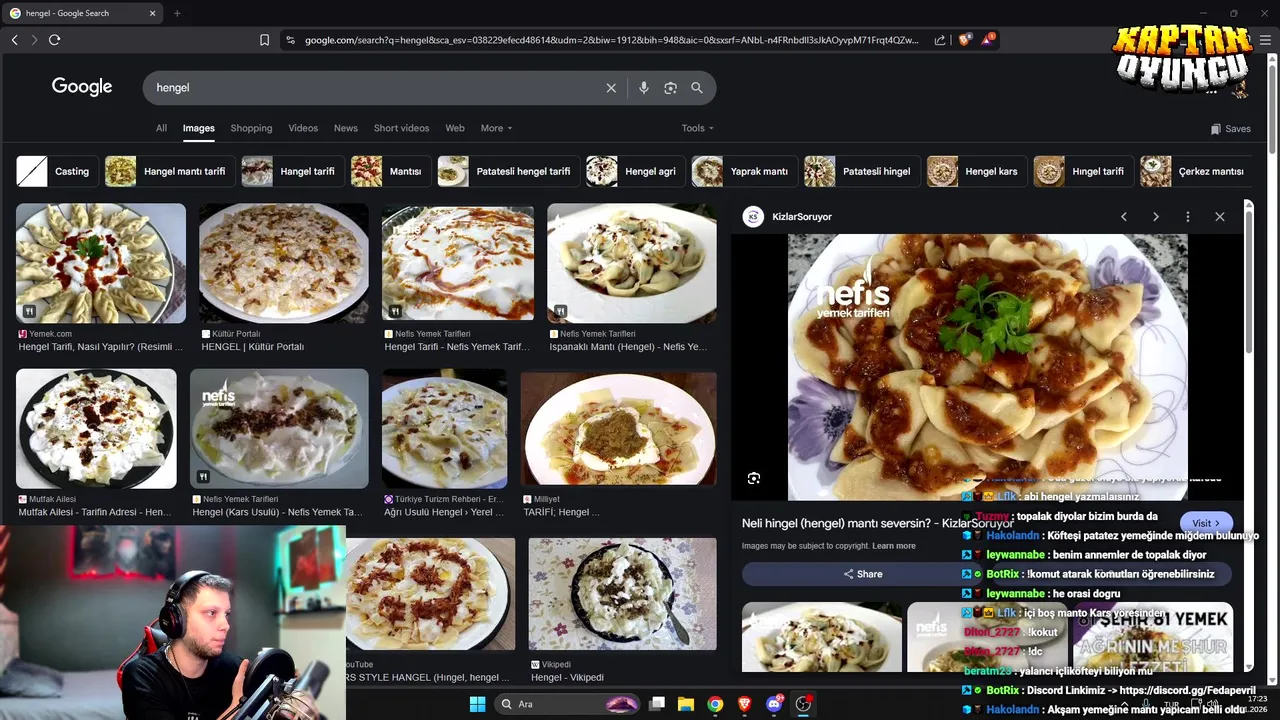Select Yaprak mantı suggestion chip
Viewport: 1280px width, 720px height.
744,171
